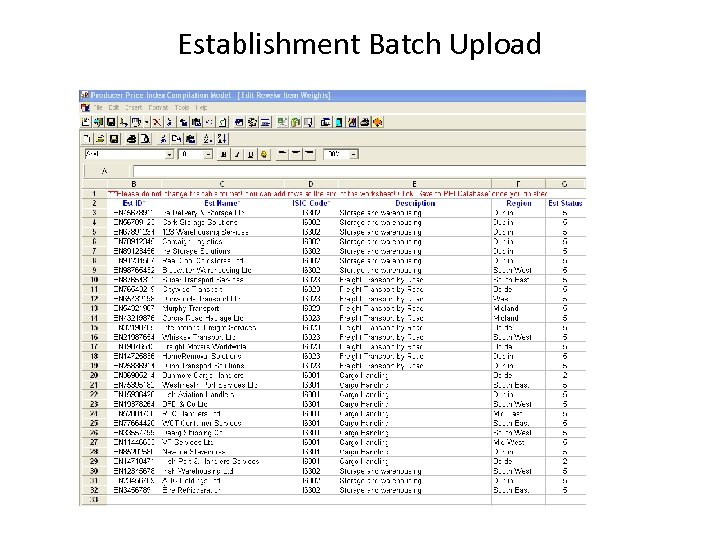The height and width of the screenshot is (540, 720).
Task: Click the red X delete icon
Action: point(157,122)
